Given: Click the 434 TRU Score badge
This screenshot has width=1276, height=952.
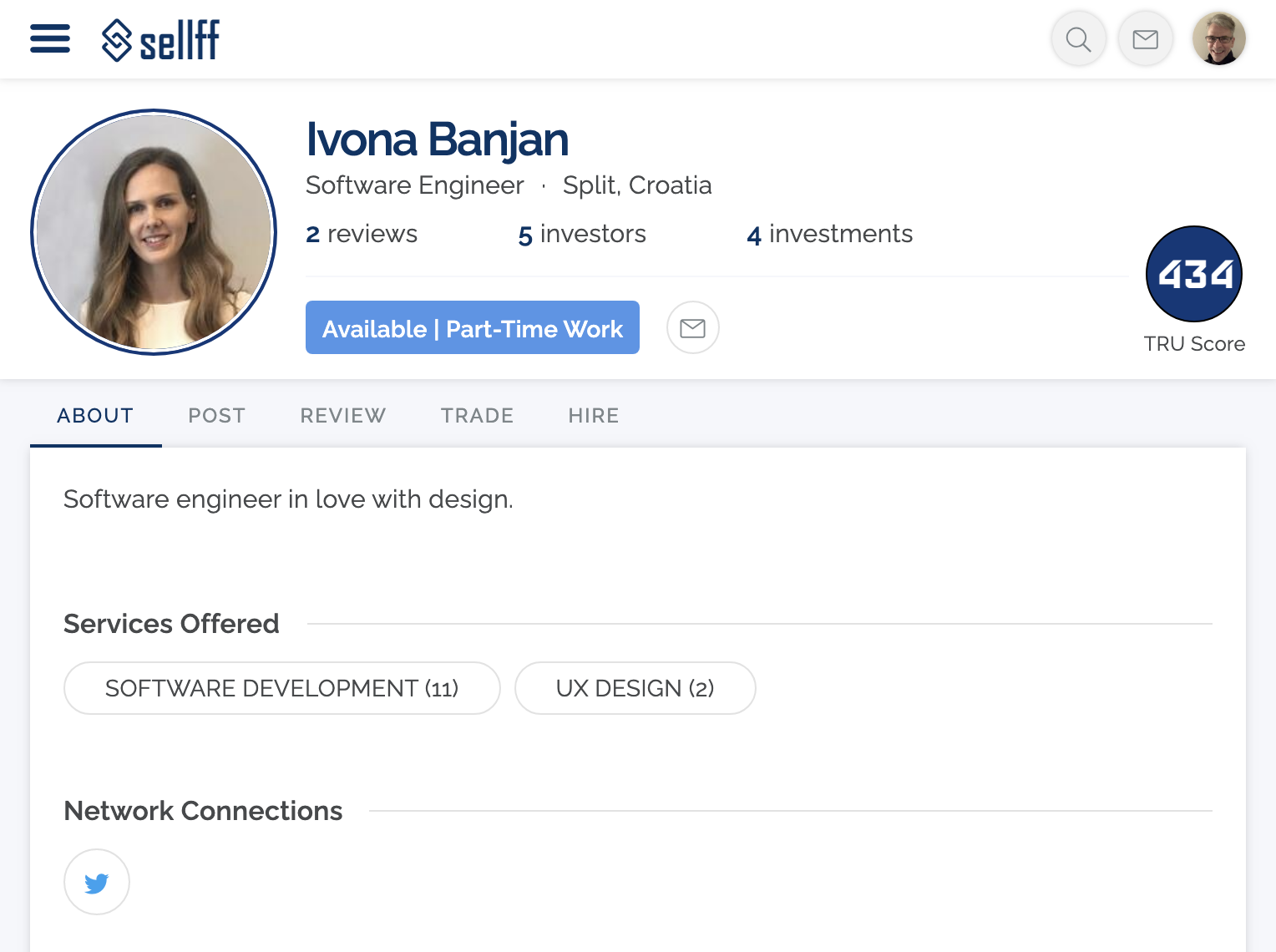Looking at the screenshot, I should point(1194,274).
